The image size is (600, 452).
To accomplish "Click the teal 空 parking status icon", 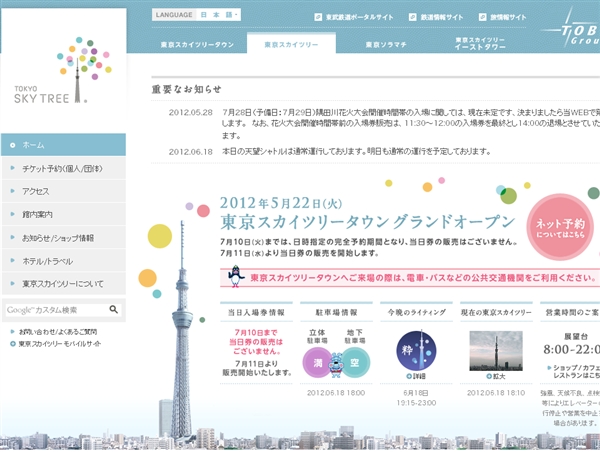I will [x=355, y=362].
